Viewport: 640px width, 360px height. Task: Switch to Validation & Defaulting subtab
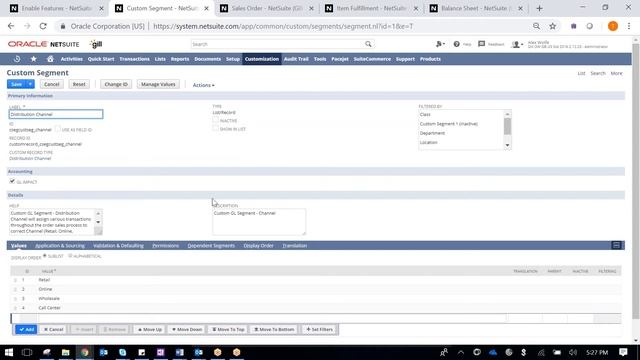click(x=118, y=246)
